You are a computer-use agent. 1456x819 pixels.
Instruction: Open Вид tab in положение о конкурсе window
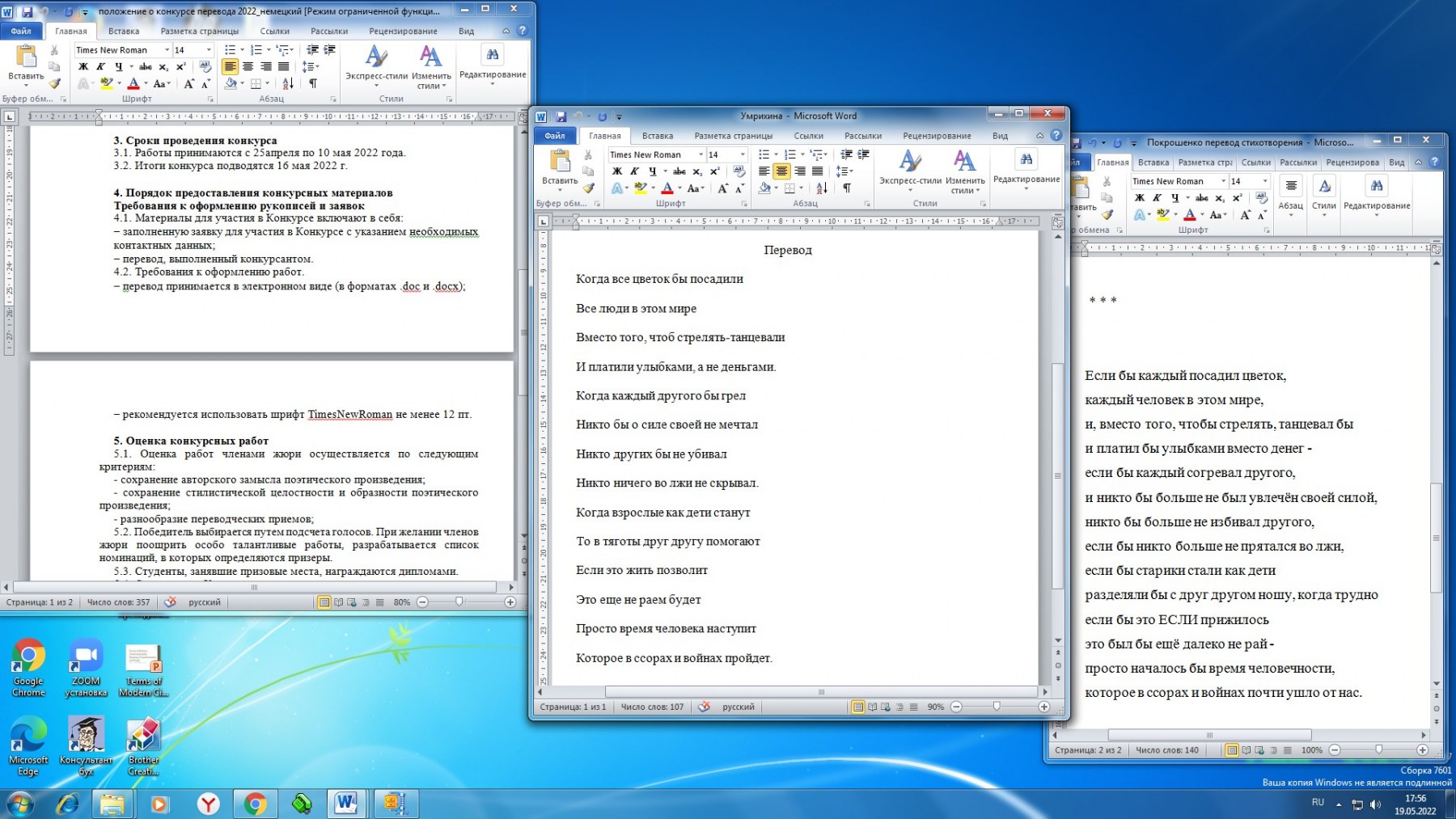466,31
